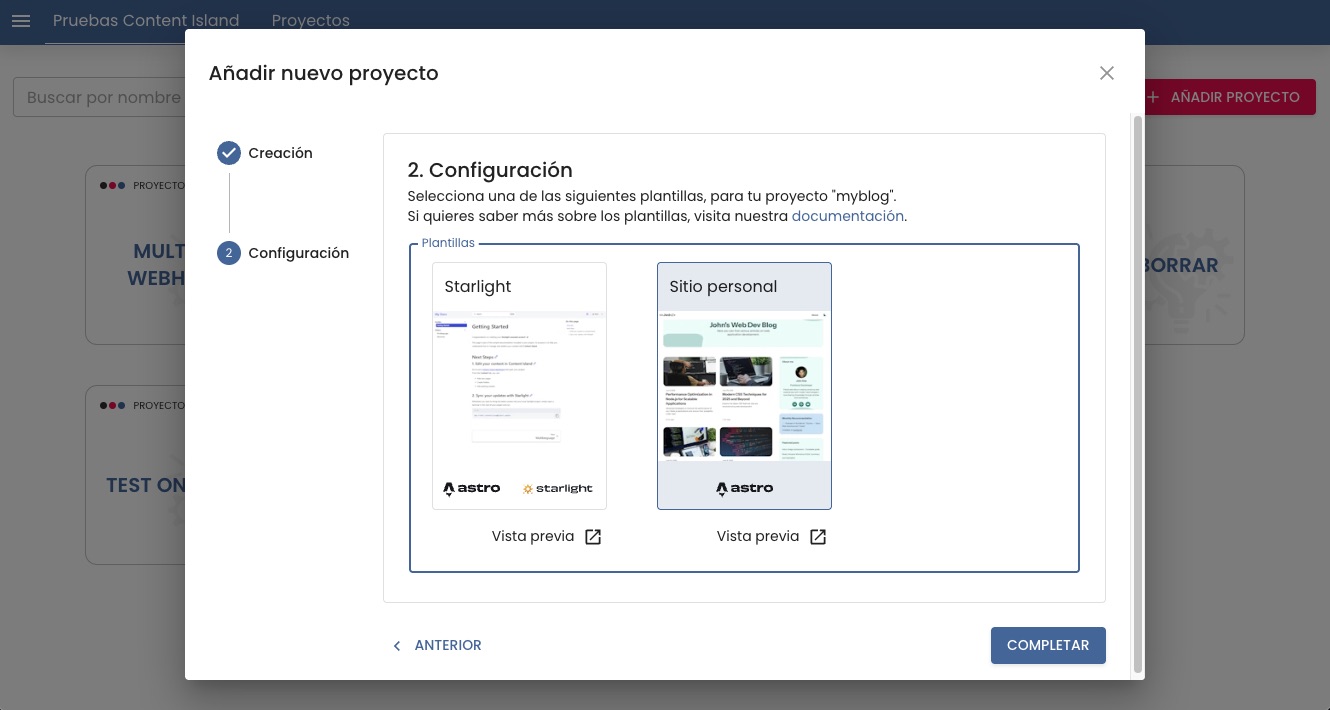Select the Starlight template card

(x=519, y=386)
